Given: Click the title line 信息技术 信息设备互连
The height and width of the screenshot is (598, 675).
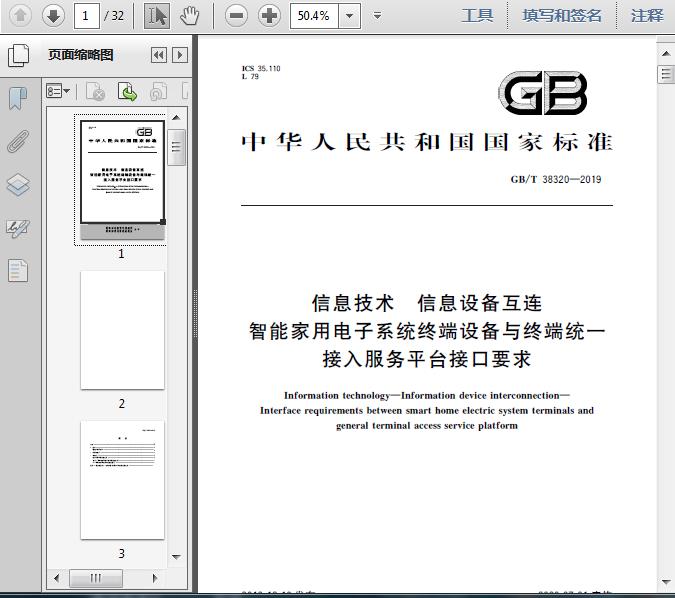Looking at the screenshot, I should [427, 303].
